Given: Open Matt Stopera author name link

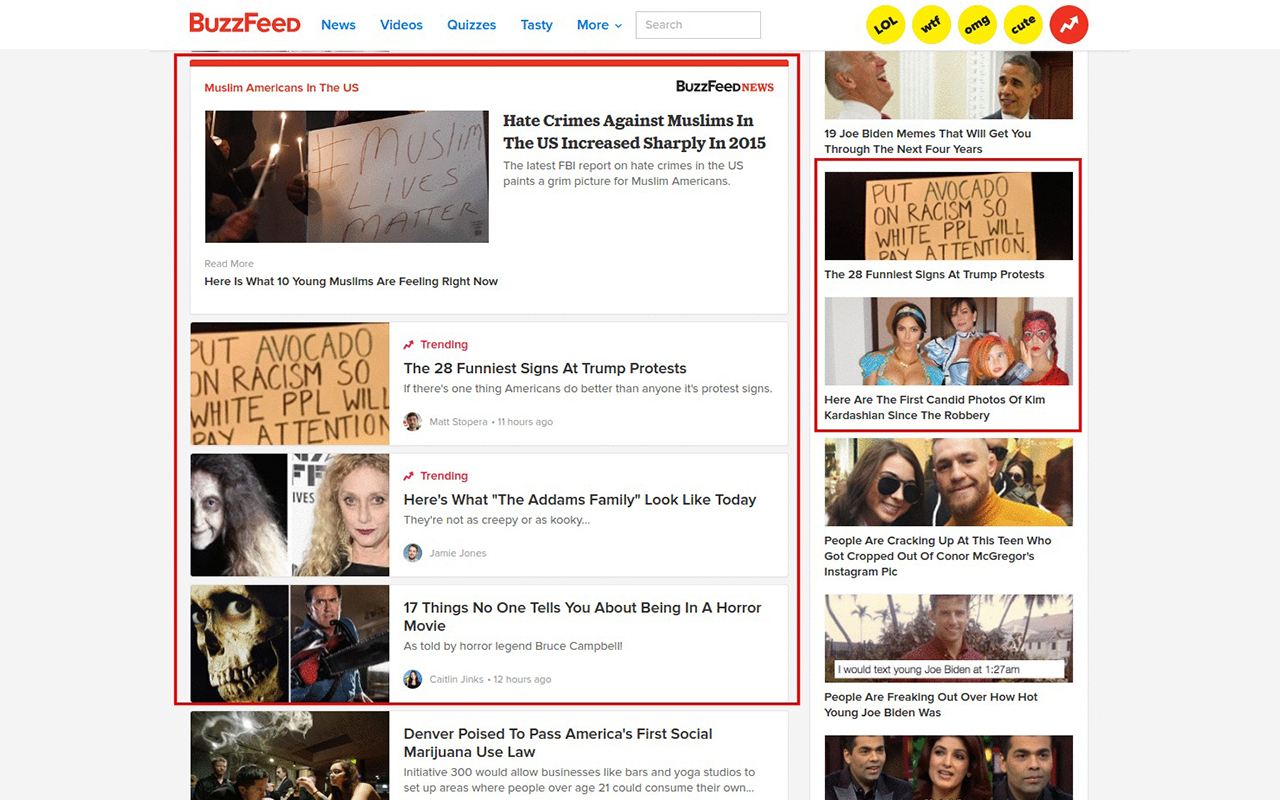Looking at the screenshot, I should tap(458, 422).
